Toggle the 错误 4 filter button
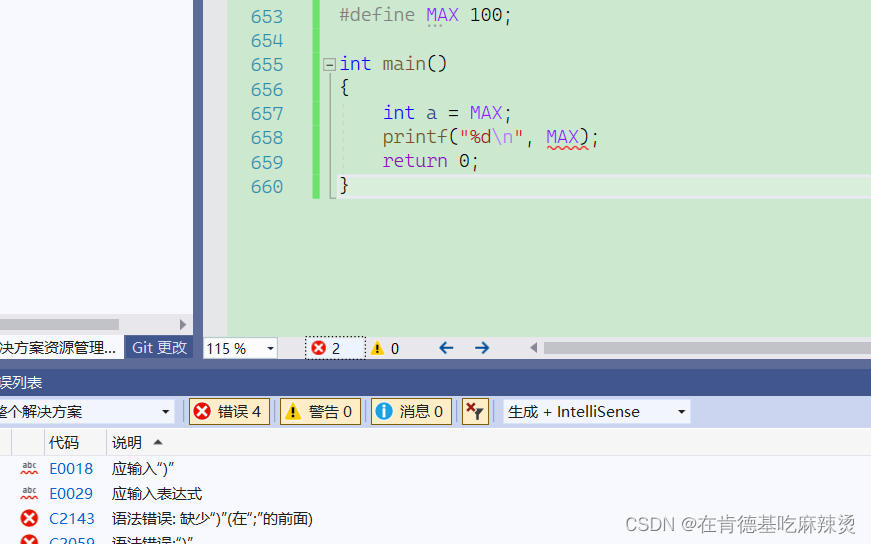The width and height of the screenshot is (871, 544). click(x=229, y=412)
